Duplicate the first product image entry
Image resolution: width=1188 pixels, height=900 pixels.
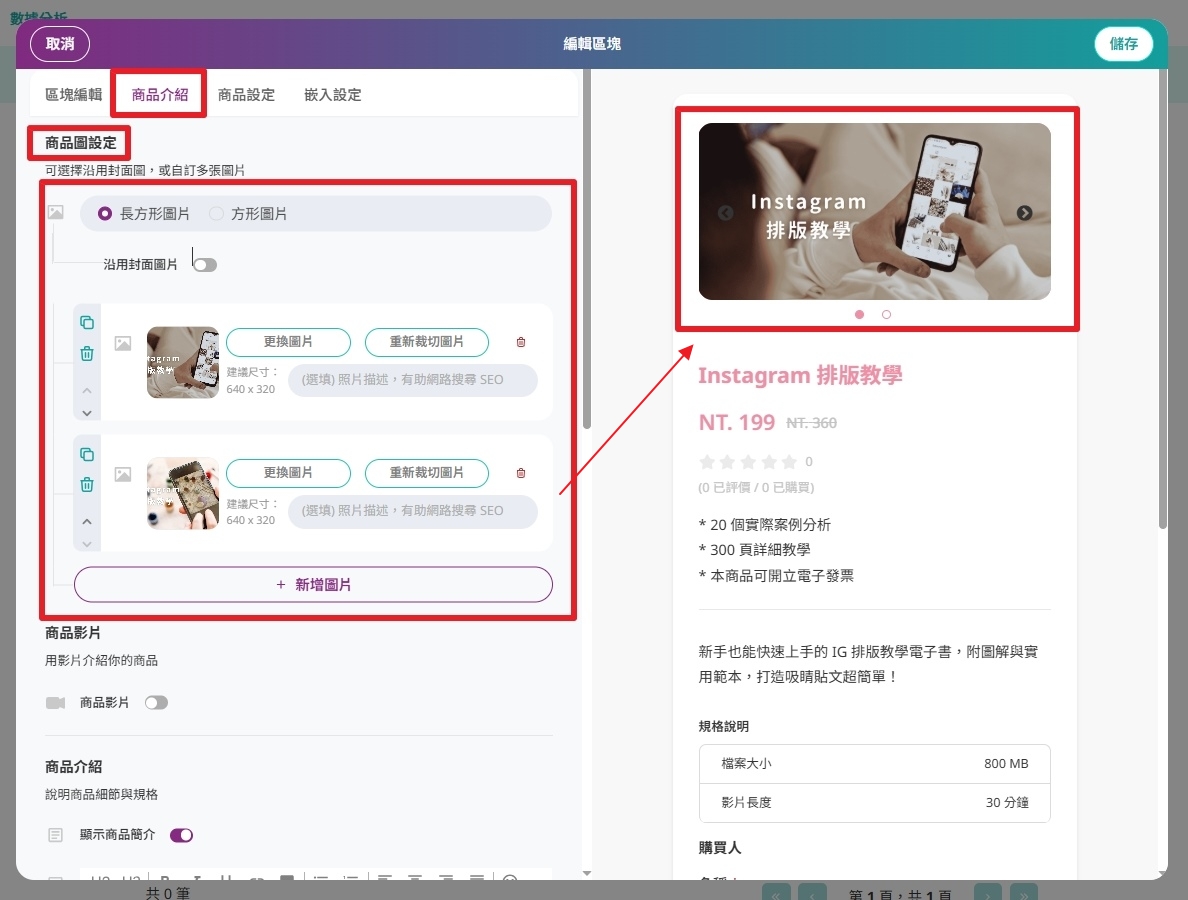pos(87,323)
